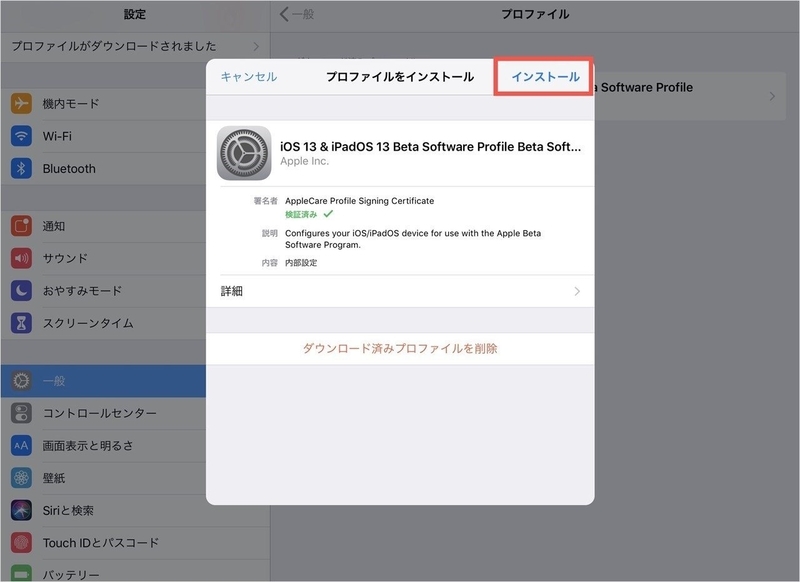This screenshot has width=800, height=582.
Task: Click chevron on the Software Profile row
Action: [x=772, y=96]
